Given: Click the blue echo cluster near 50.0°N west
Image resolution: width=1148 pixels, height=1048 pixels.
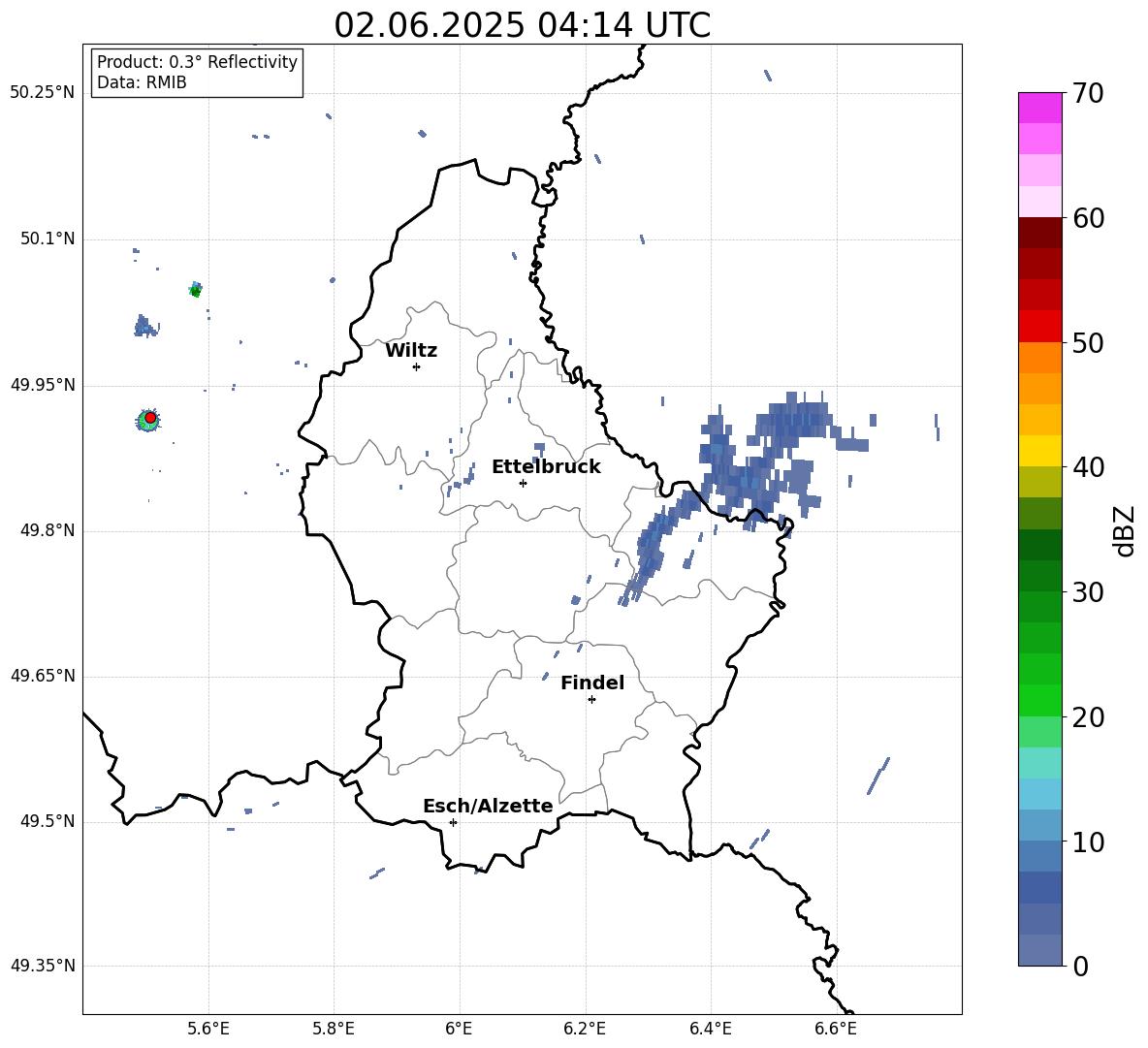Looking at the screenshot, I should click(145, 327).
